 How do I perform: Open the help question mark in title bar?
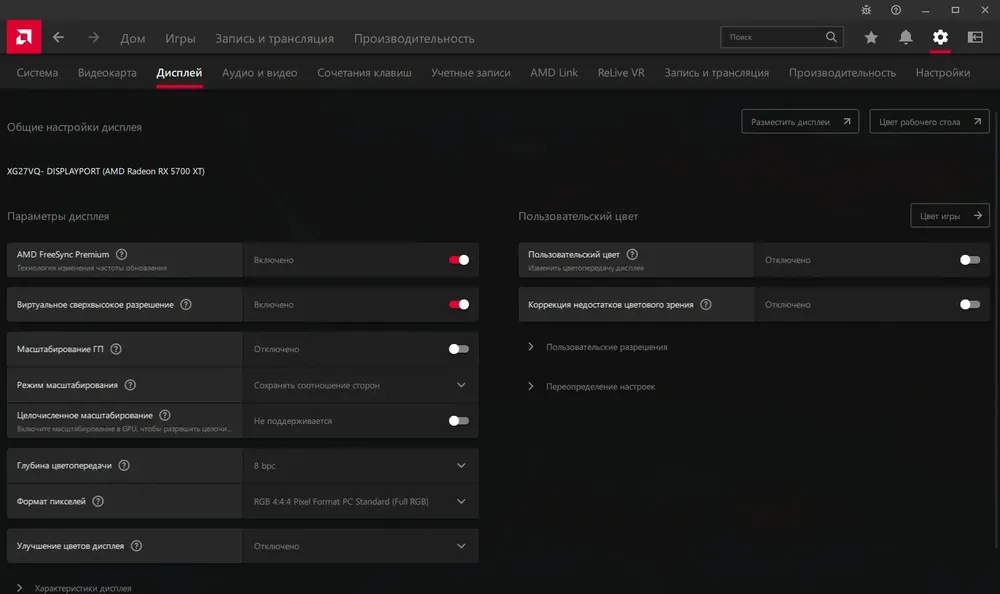(x=896, y=10)
